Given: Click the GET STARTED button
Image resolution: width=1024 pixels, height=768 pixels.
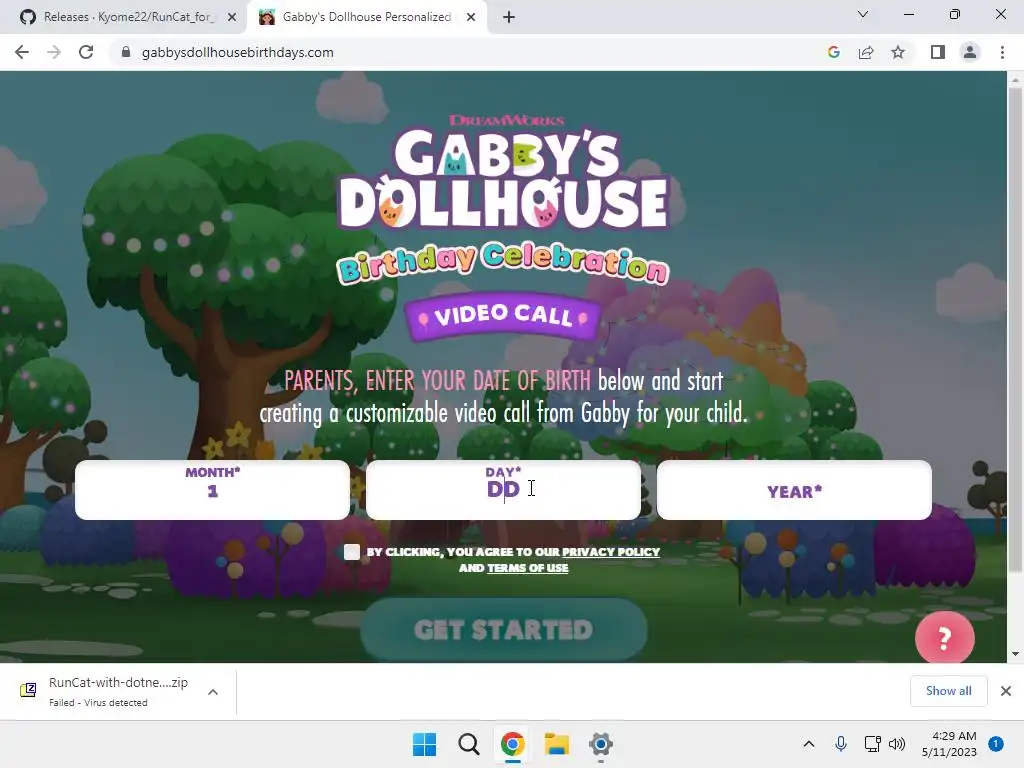Looking at the screenshot, I should click(504, 630).
